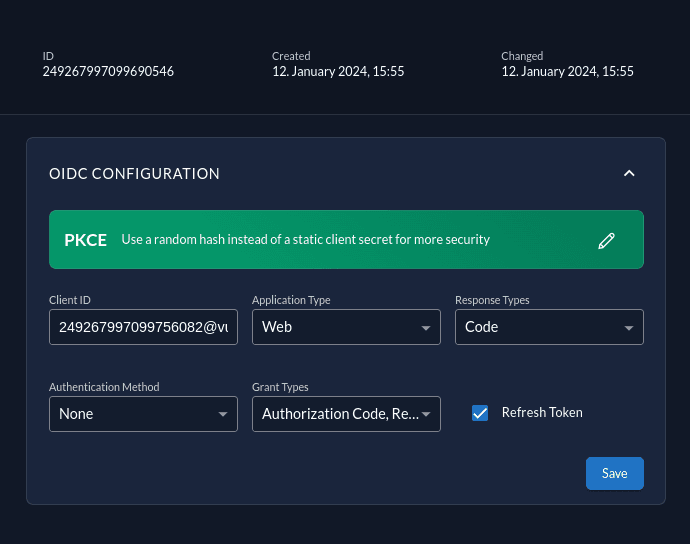Click the arrow icon of Application Type
Screen dimensions: 690x544
tap(425, 328)
